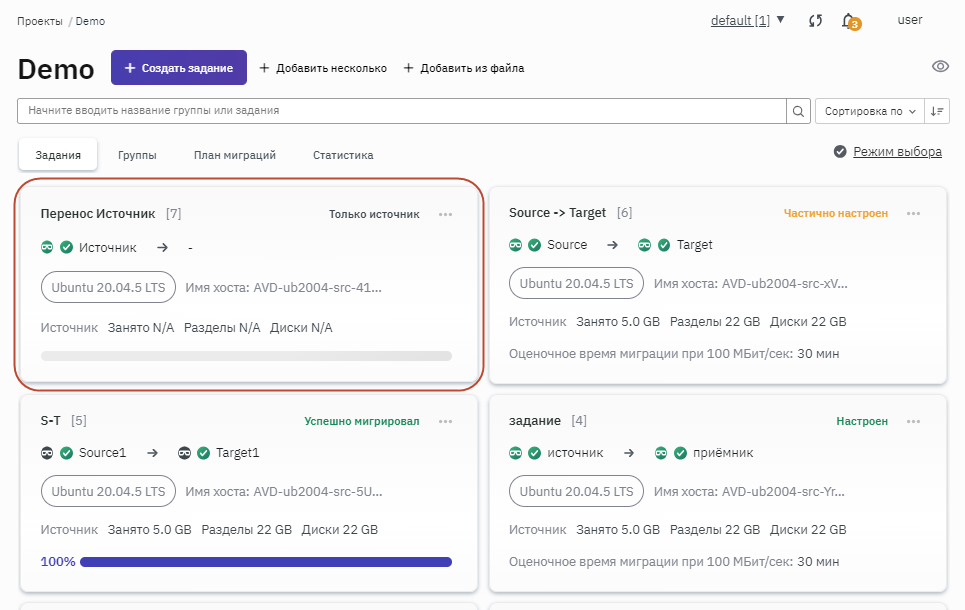Focus the group or task search field

click(x=400, y=111)
